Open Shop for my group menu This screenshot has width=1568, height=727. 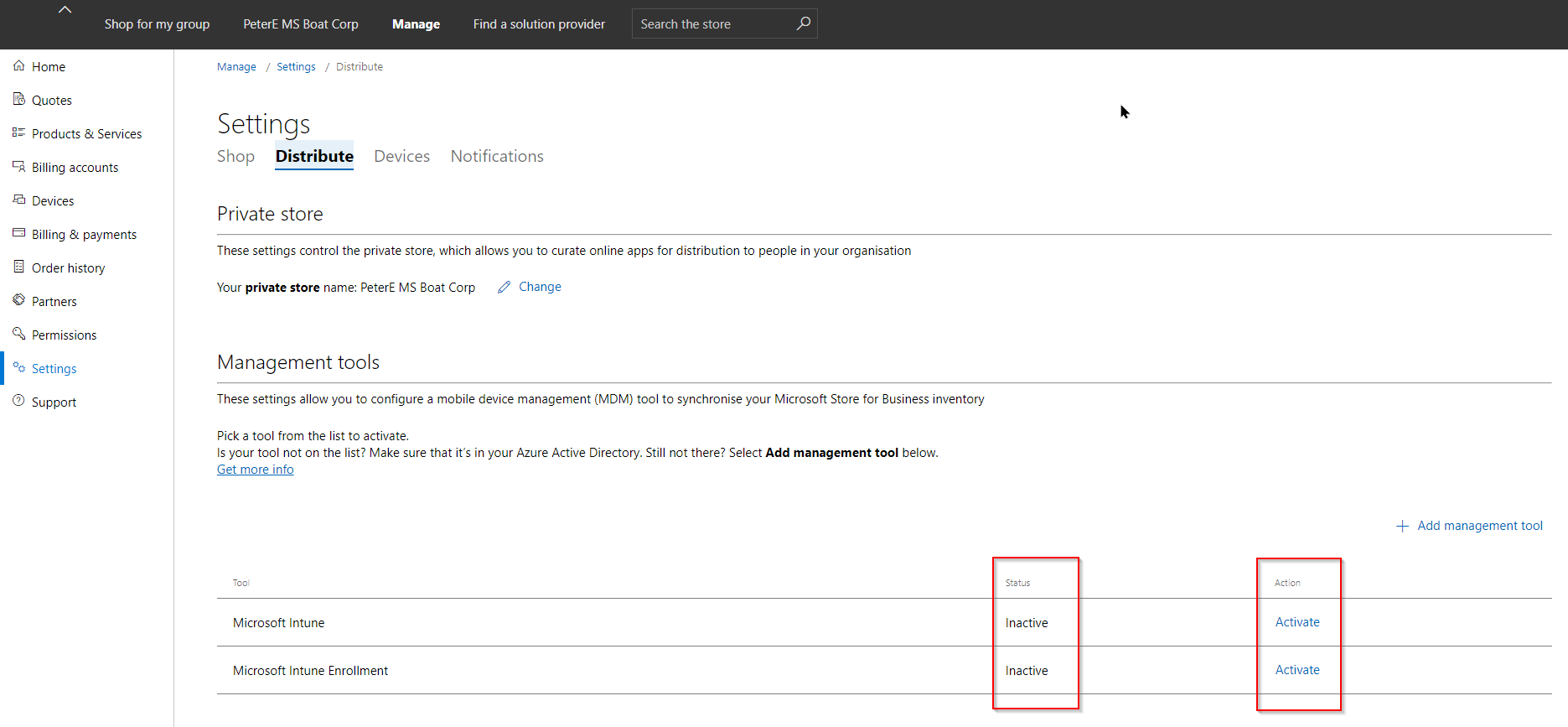157,24
